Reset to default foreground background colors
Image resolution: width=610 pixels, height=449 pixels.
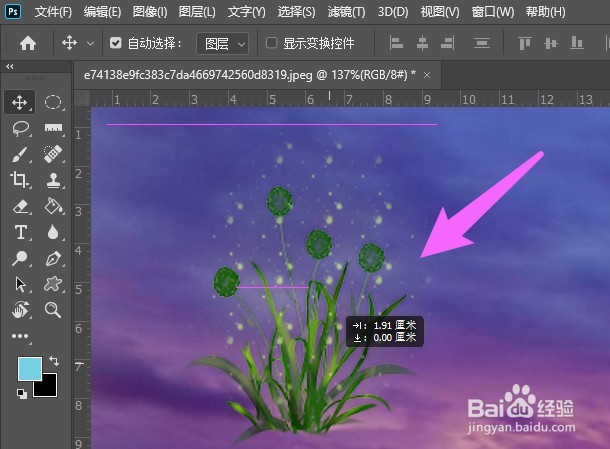coord(22,394)
